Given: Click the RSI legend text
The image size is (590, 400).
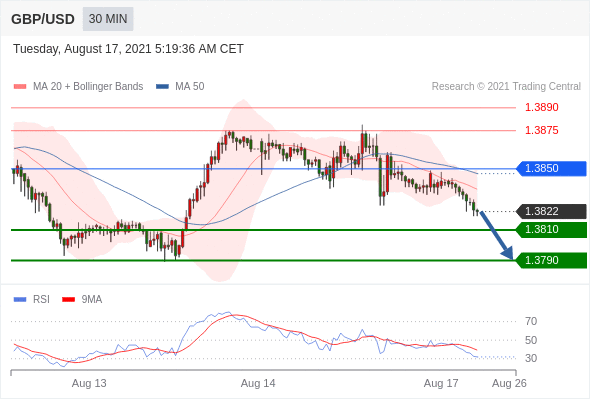Looking at the screenshot, I should [x=41, y=300].
